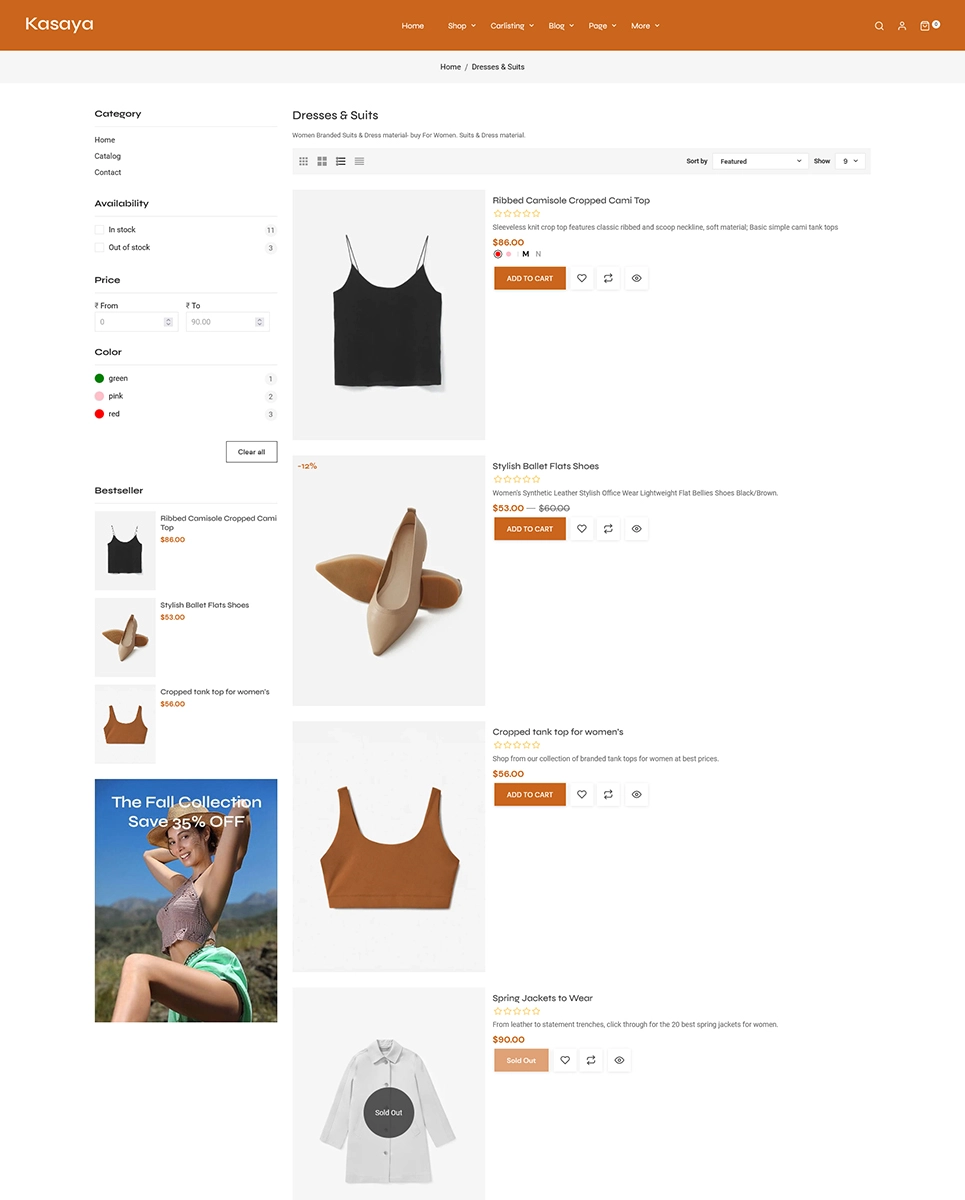This screenshot has width=965, height=1200.
Task: Expand the Shop menu in header
Action: [x=461, y=26]
